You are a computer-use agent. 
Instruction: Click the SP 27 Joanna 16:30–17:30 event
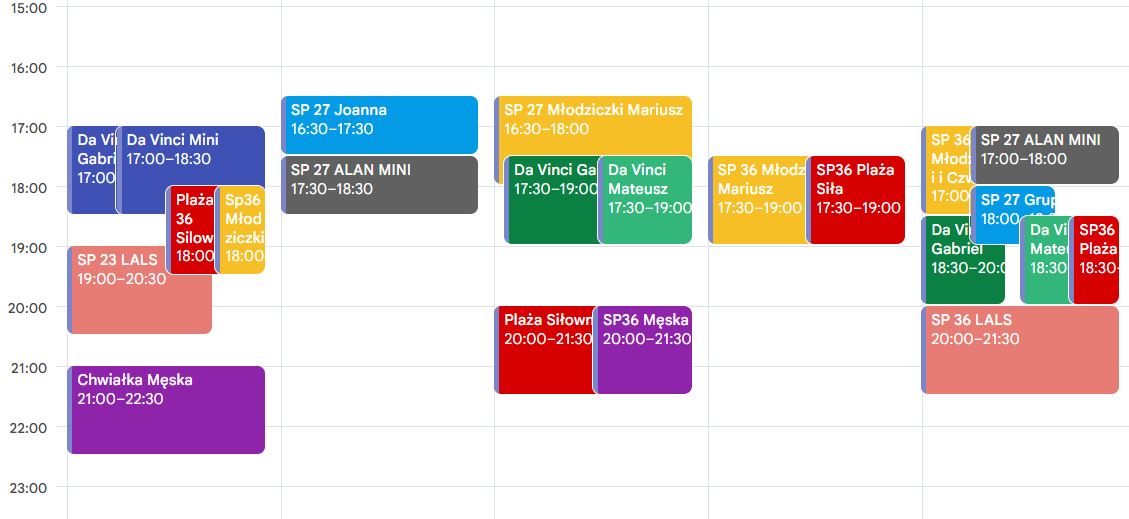click(x=379, y=120)
